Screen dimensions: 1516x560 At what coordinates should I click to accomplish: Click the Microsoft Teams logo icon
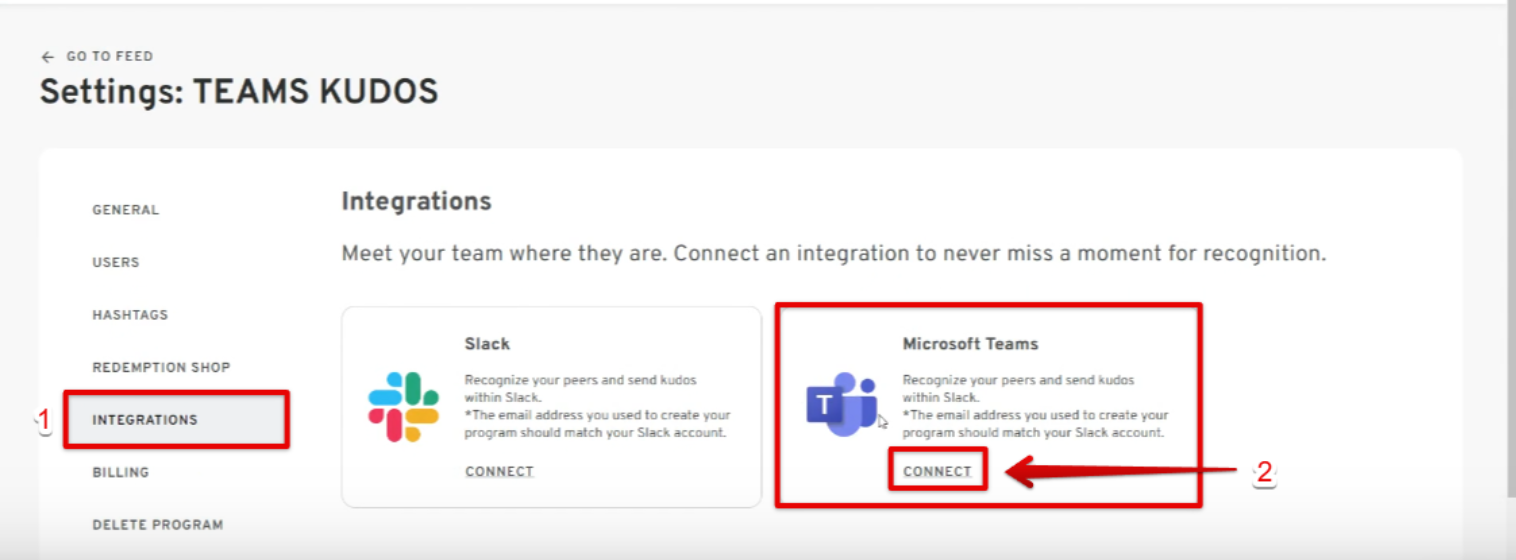pos(842,404)
